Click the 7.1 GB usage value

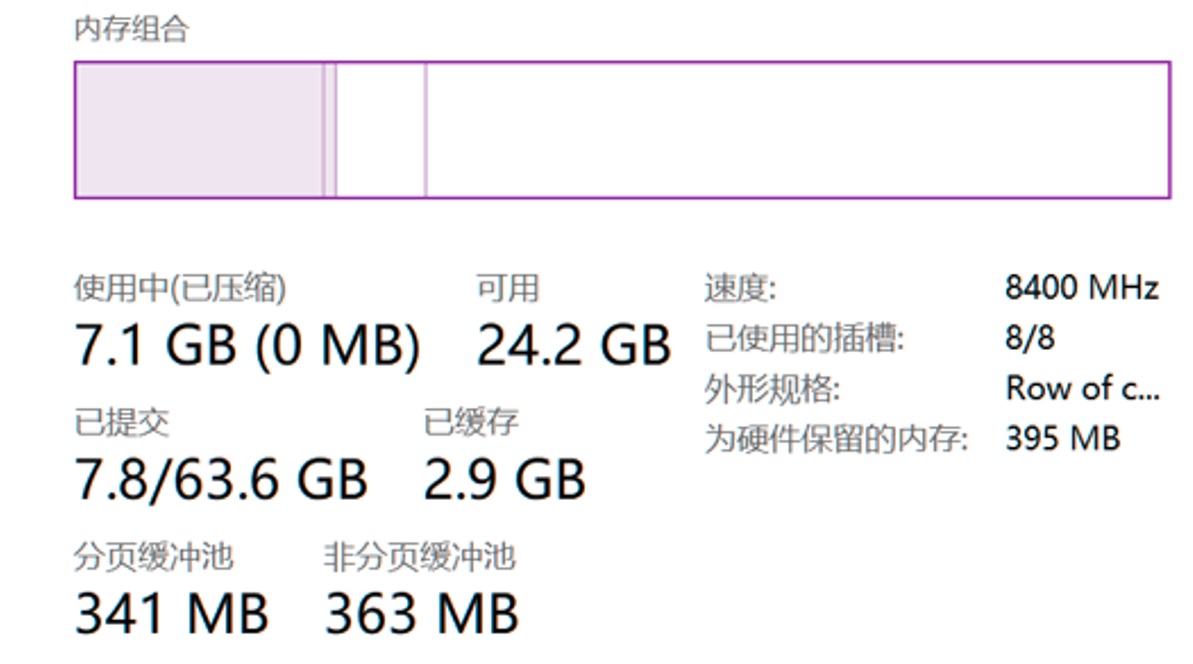click(x=250, y=345)
